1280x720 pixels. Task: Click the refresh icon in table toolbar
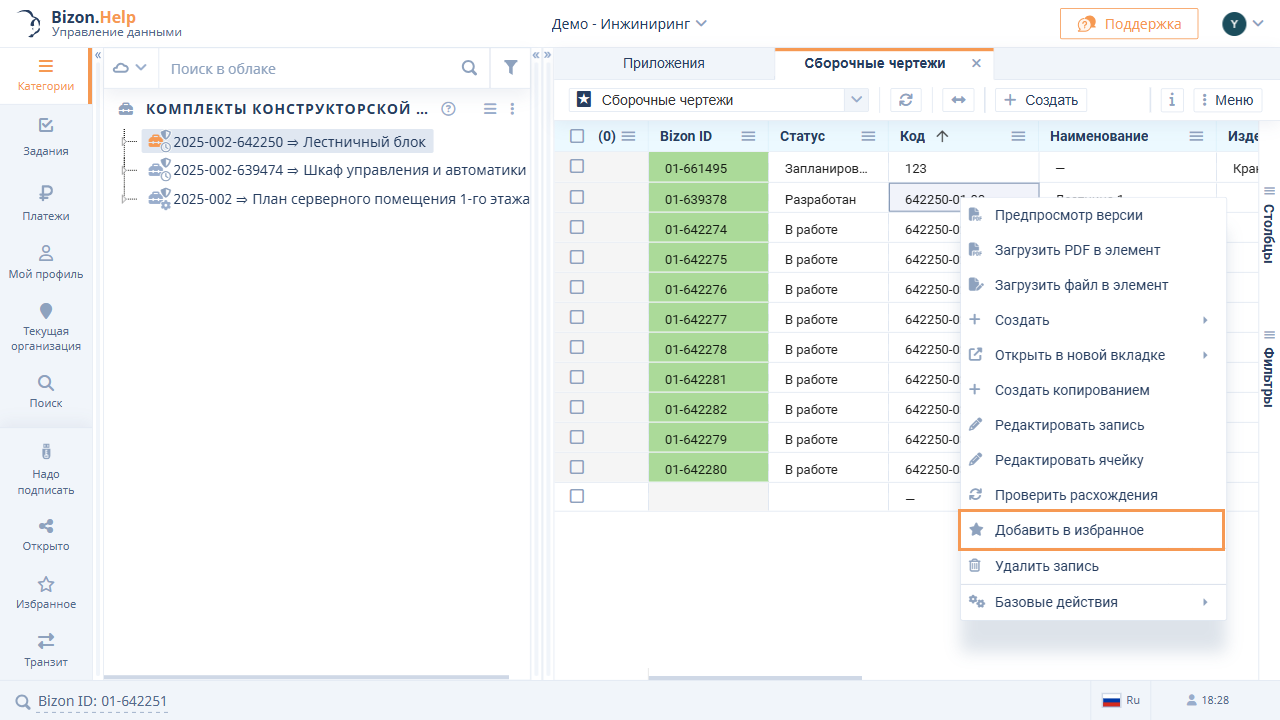click(905, 100)
